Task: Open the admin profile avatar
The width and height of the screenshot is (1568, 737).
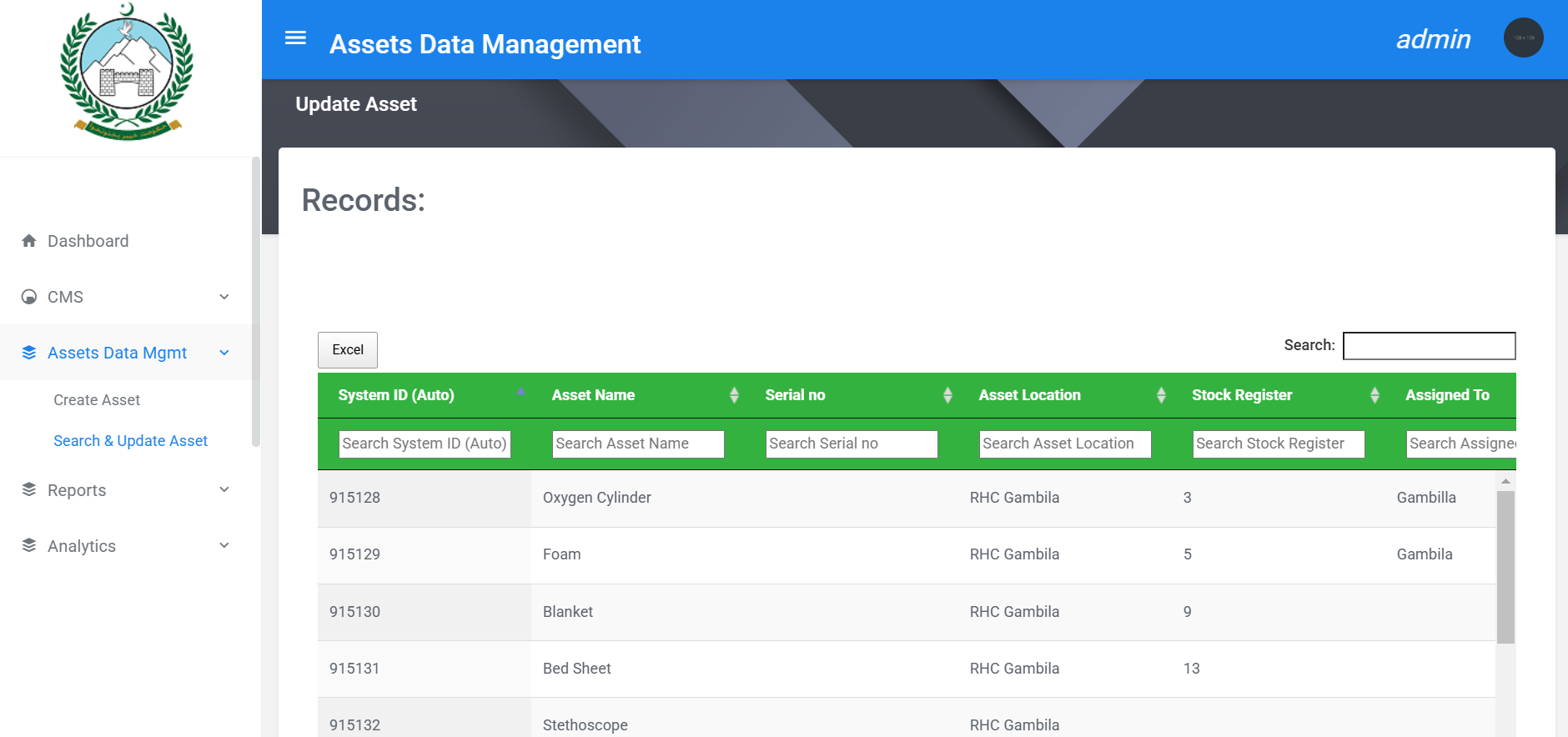Action: [x=1523, y=38]
